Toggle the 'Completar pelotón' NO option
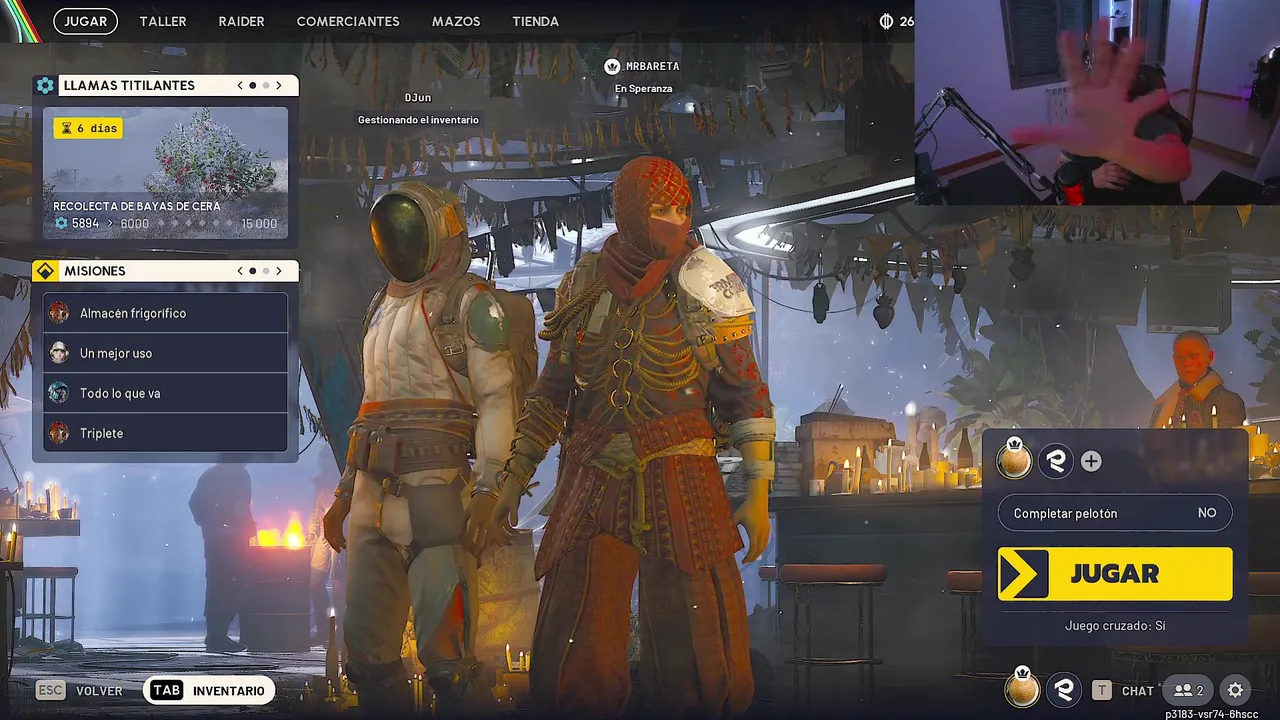The image size is (1280, 720). click(1115, 513)
